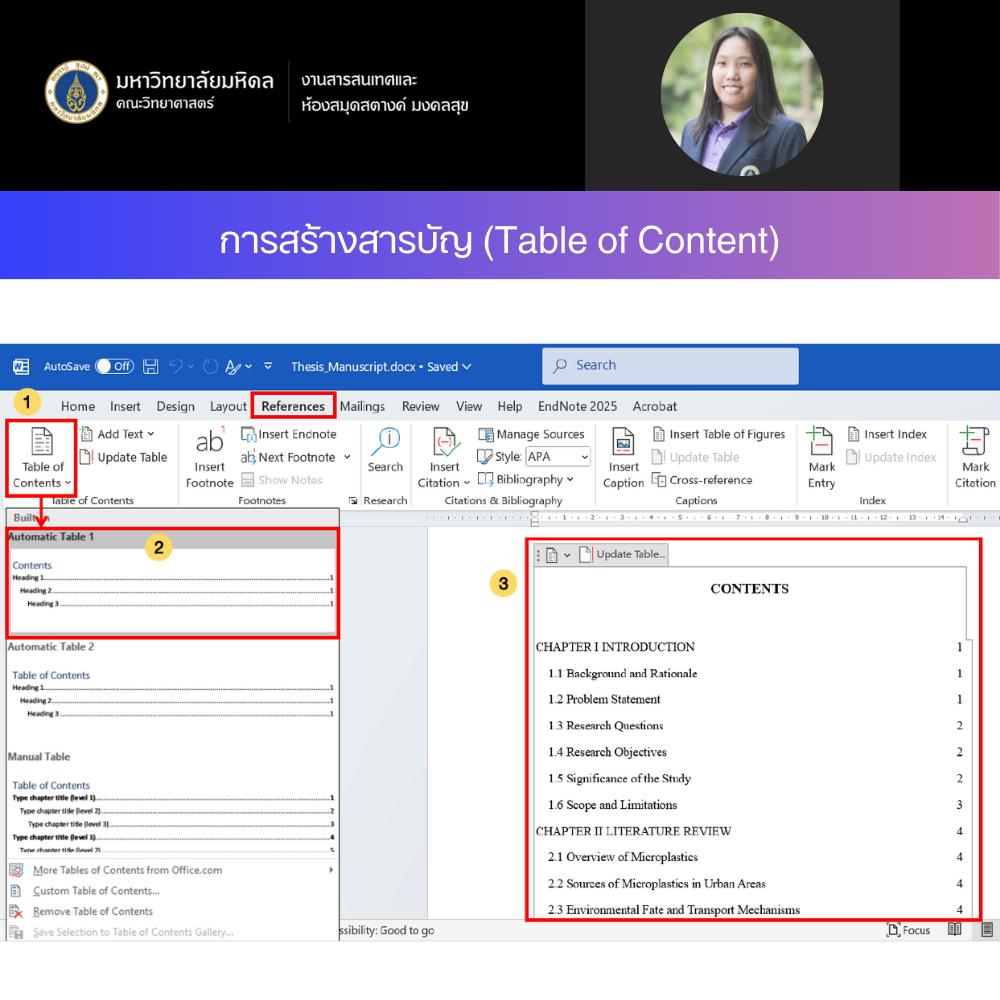Switch to the Mailings tab

(362, 406)
